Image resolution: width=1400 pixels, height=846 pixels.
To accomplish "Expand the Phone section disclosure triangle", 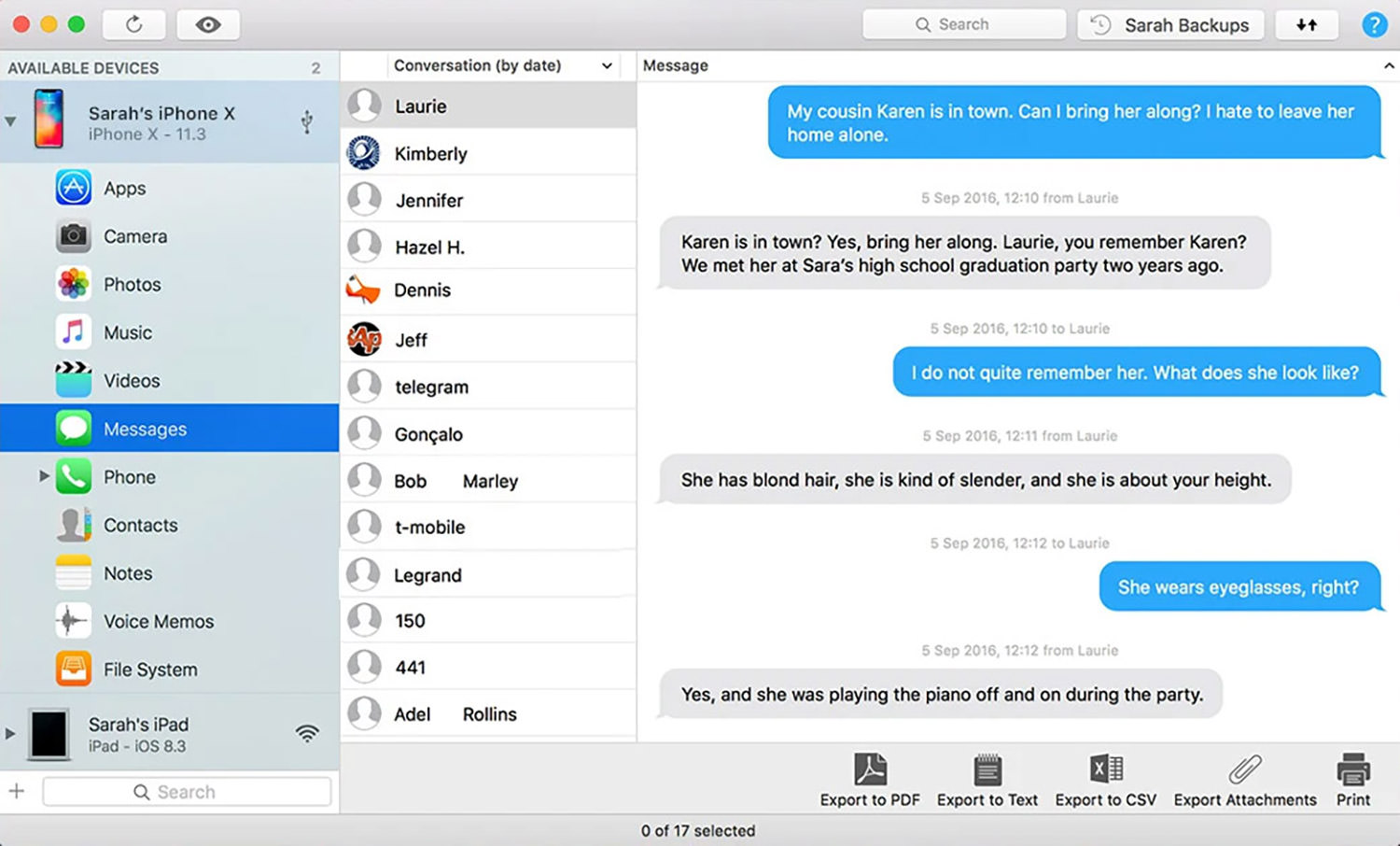I will pos(44,476).
